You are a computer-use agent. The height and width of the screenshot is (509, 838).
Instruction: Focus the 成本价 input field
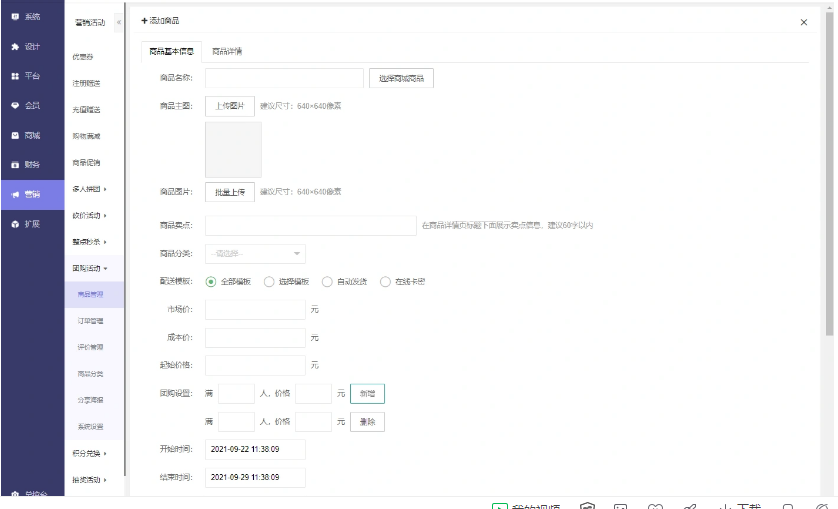[255, 338]
